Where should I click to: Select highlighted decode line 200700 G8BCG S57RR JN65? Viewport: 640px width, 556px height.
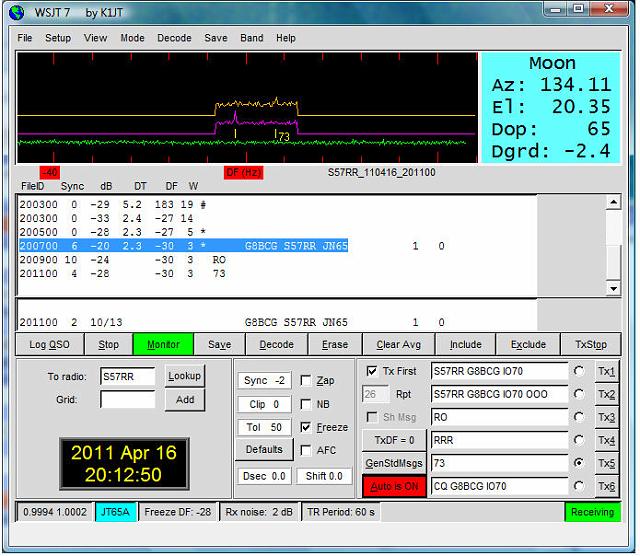click(x=183, y=246)
